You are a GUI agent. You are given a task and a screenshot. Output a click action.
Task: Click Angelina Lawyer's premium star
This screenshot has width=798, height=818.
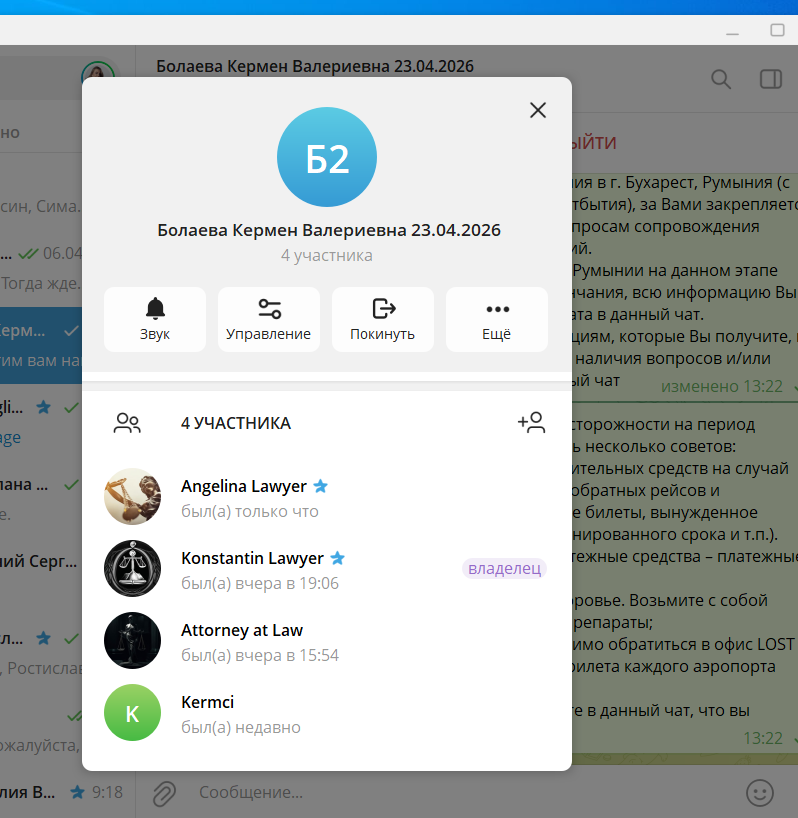pyautogui.click(x=320, y=486)
